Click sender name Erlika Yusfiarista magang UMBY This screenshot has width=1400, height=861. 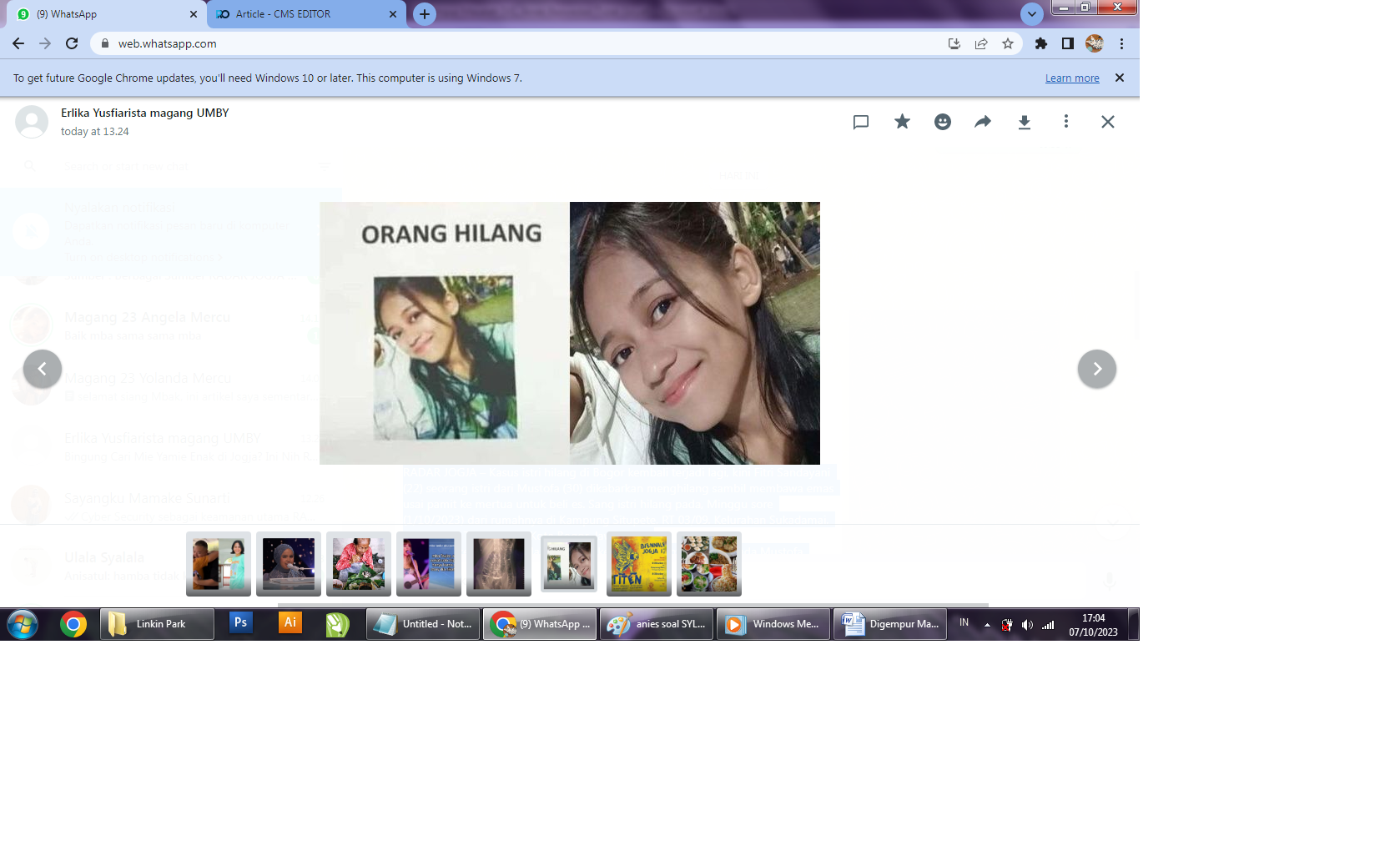coord(145,113)
